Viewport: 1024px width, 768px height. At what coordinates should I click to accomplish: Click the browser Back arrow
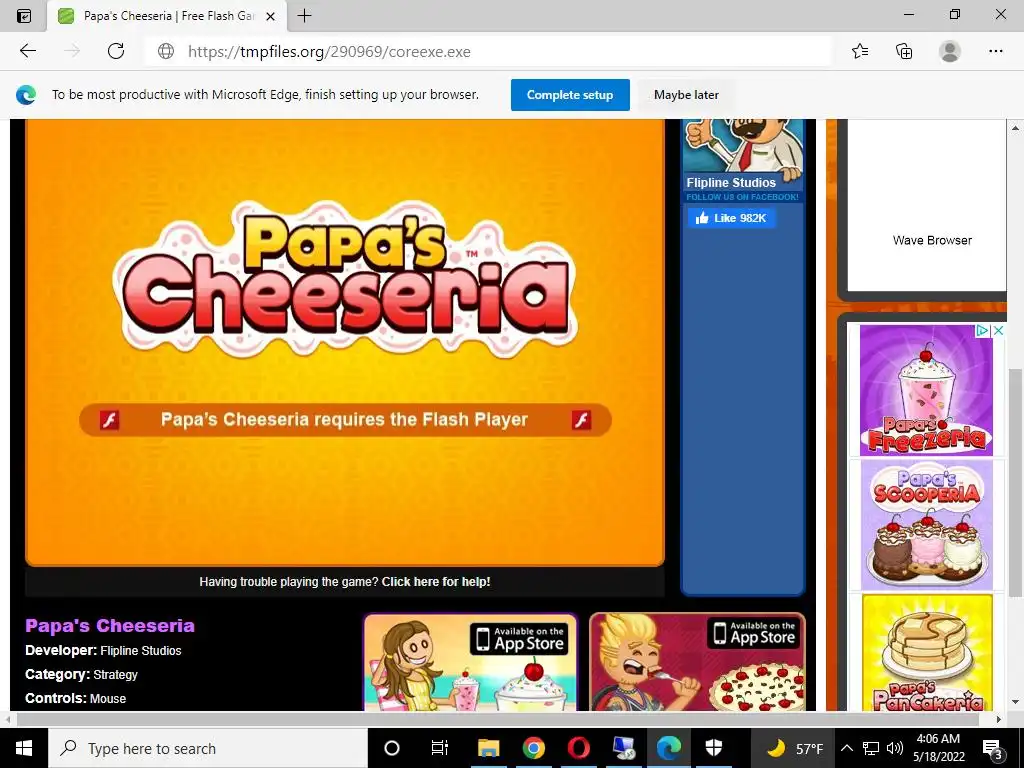27,51
